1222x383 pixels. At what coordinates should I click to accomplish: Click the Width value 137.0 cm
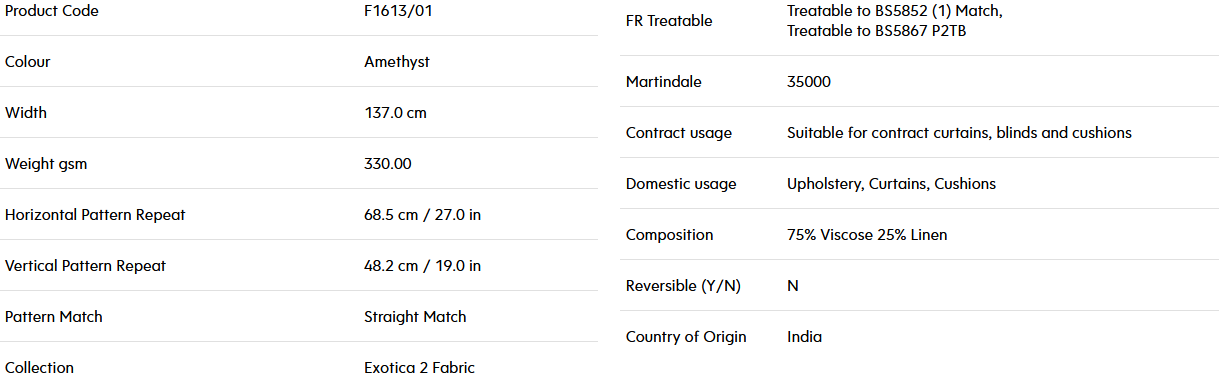(x=395, y=113)
